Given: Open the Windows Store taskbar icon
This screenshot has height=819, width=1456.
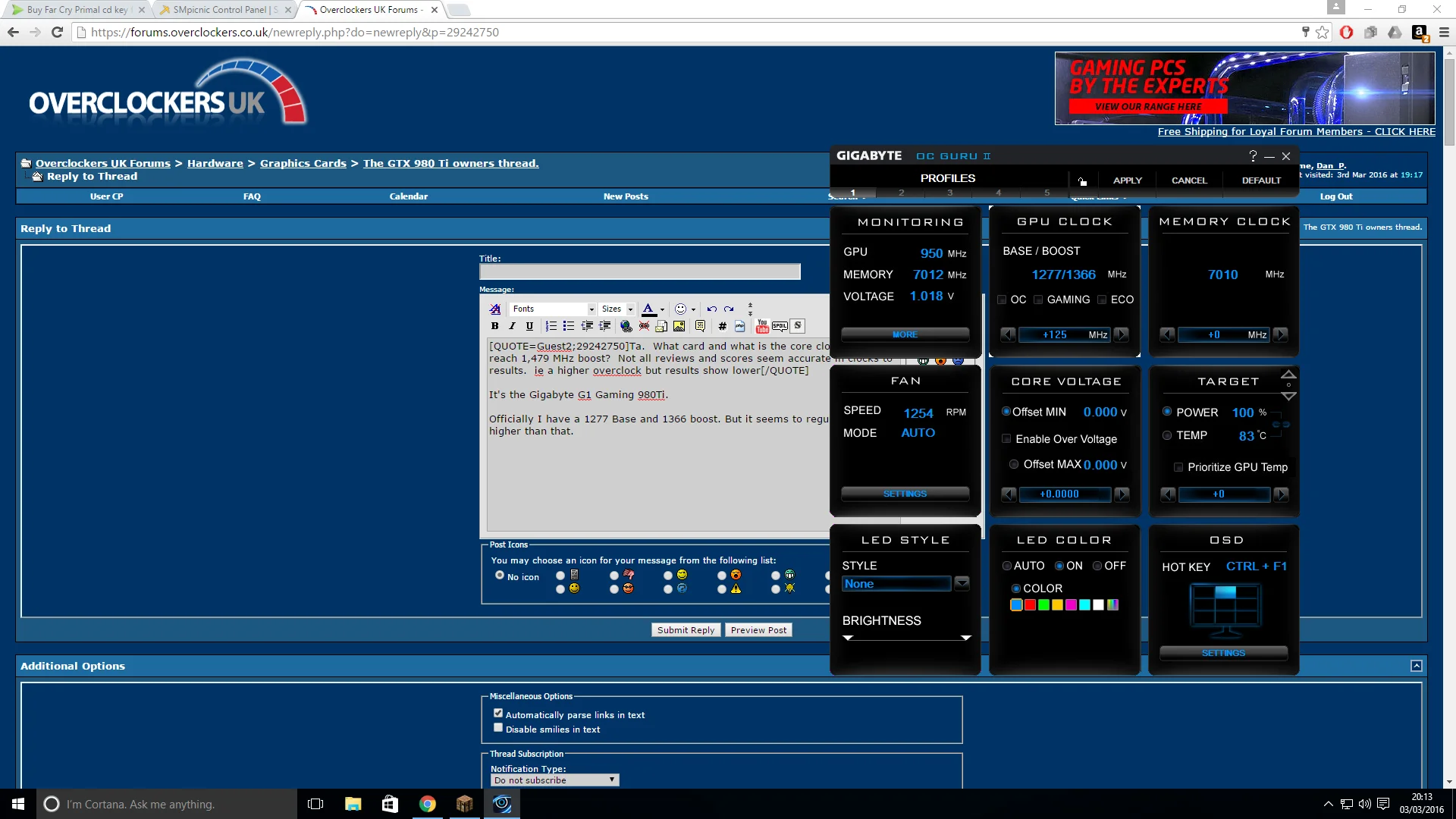Looking at the screenshot, I should click(390, 804).
